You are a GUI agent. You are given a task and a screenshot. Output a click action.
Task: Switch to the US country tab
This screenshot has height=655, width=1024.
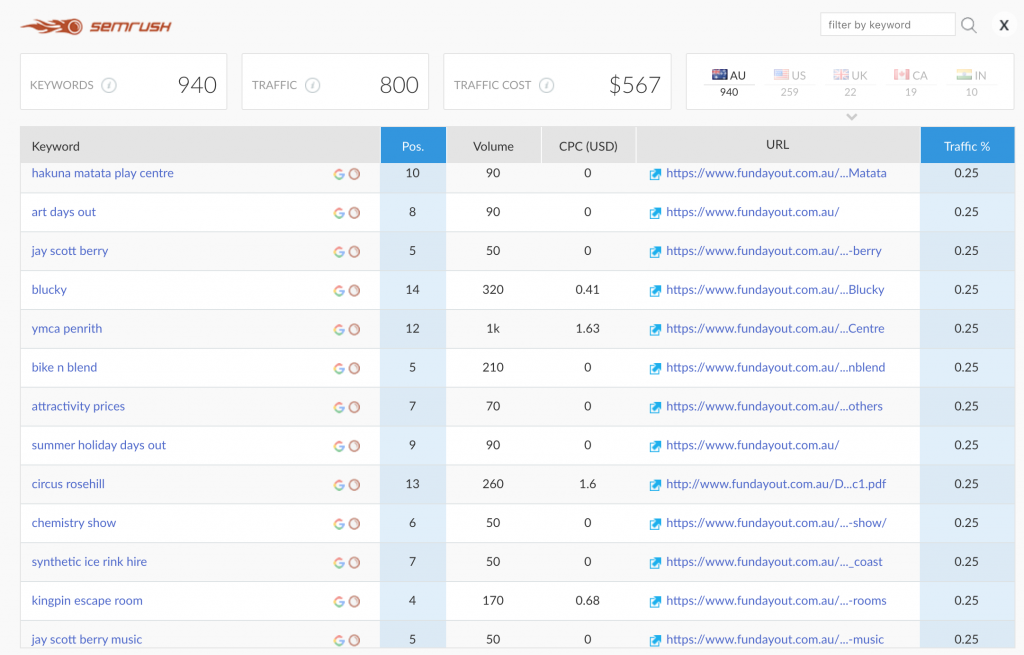pyautogui.click(x=790, y=82)
